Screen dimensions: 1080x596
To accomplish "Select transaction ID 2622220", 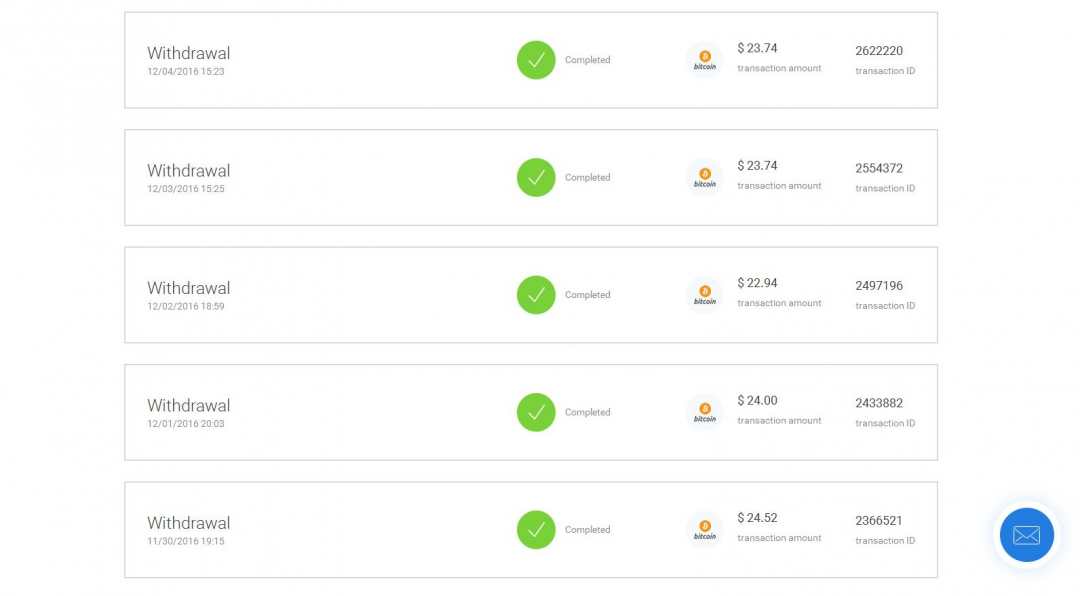I will click(x=879, y=51).
